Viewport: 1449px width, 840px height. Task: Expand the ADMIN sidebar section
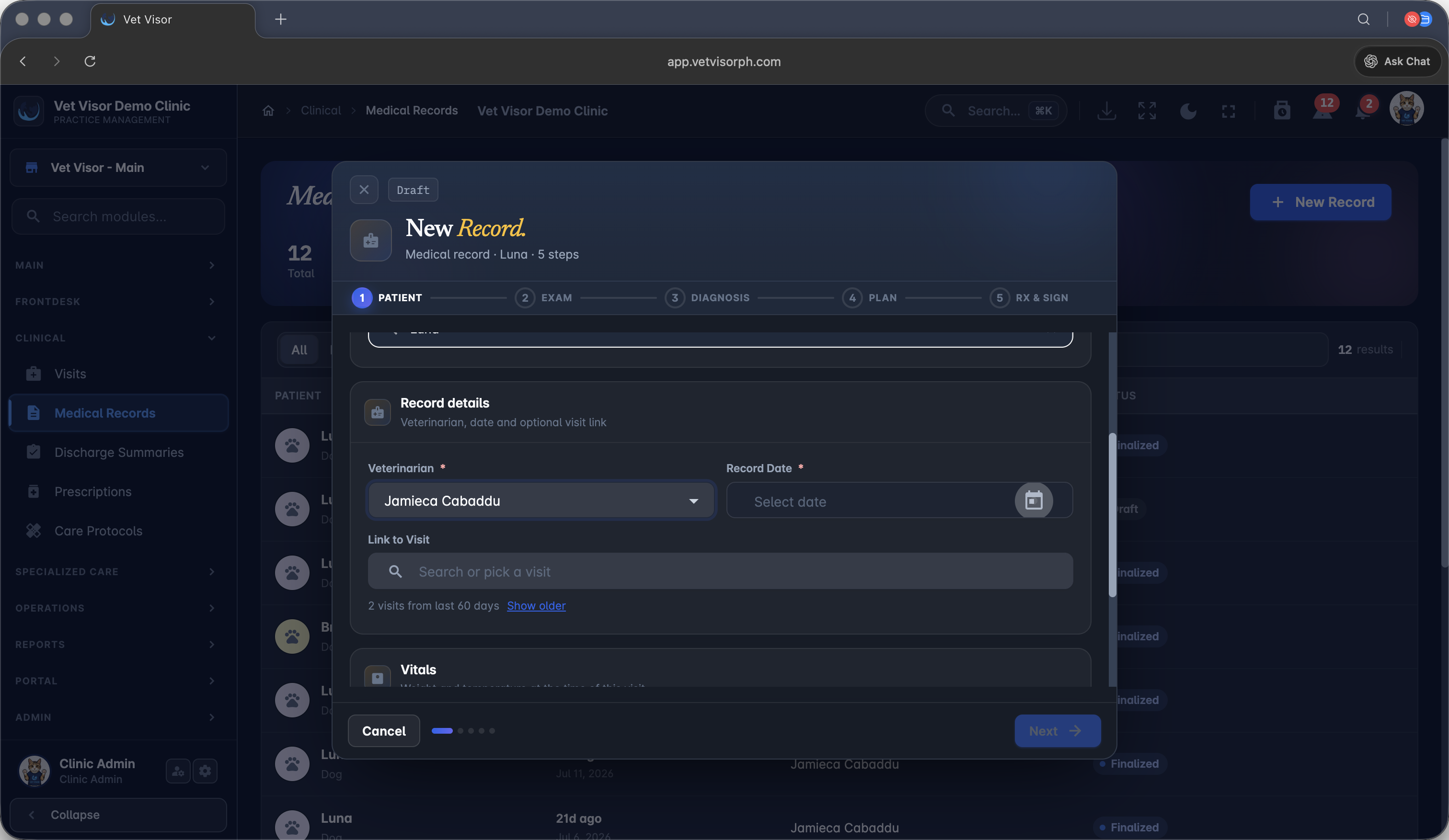pyautogui.click(x=115, y=717)
